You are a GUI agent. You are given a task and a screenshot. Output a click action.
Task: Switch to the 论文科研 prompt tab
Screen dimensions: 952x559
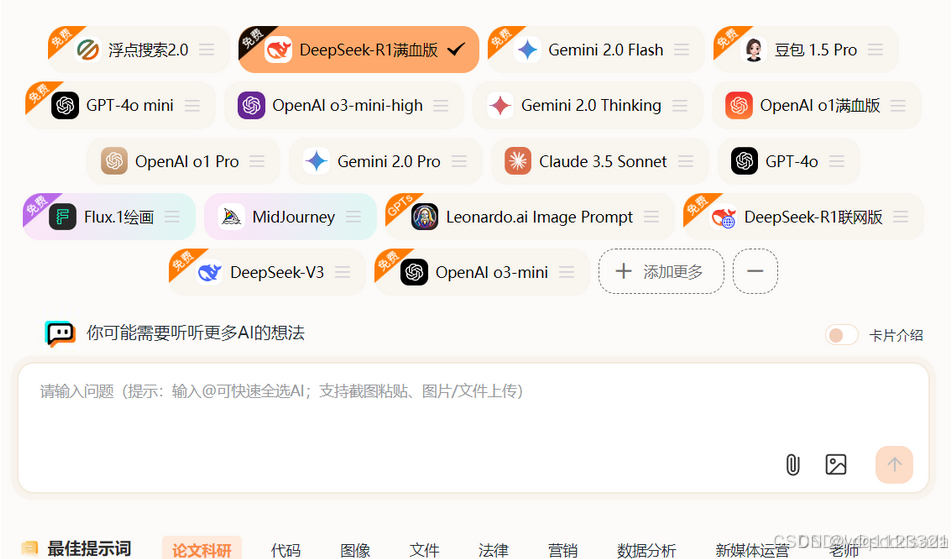pyautogui.click(x=202, y=549)
